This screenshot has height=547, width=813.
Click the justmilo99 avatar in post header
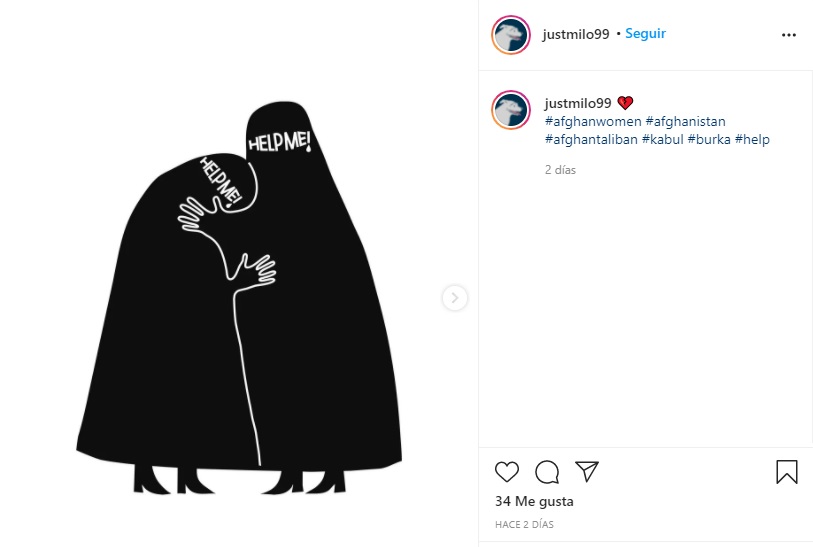511,35
